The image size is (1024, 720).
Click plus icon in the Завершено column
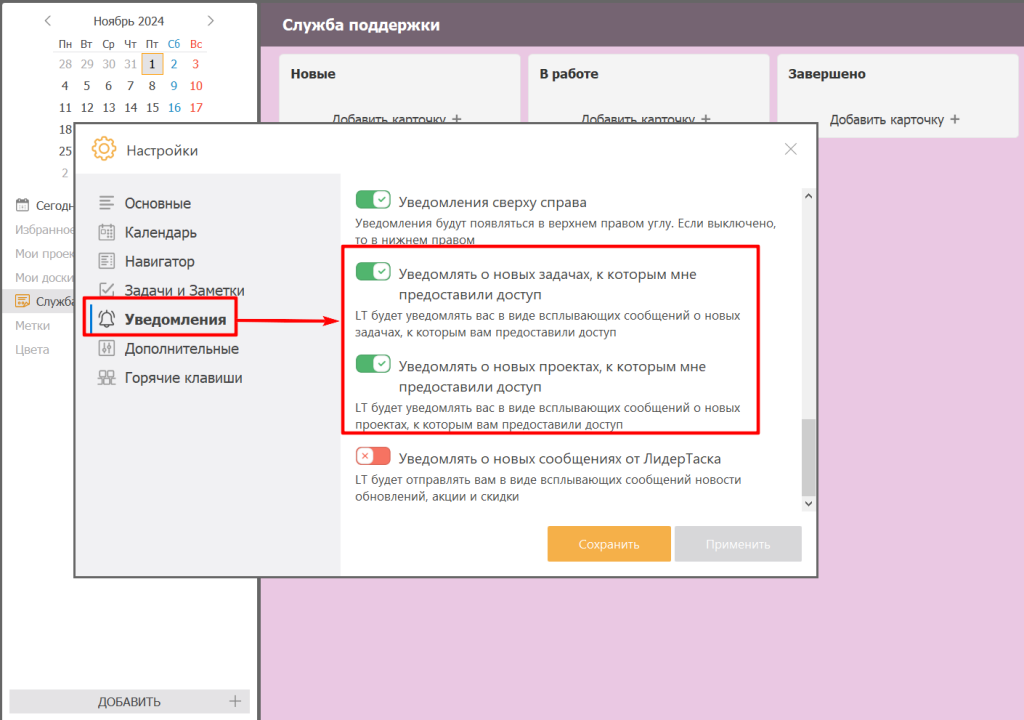(954, 119)
